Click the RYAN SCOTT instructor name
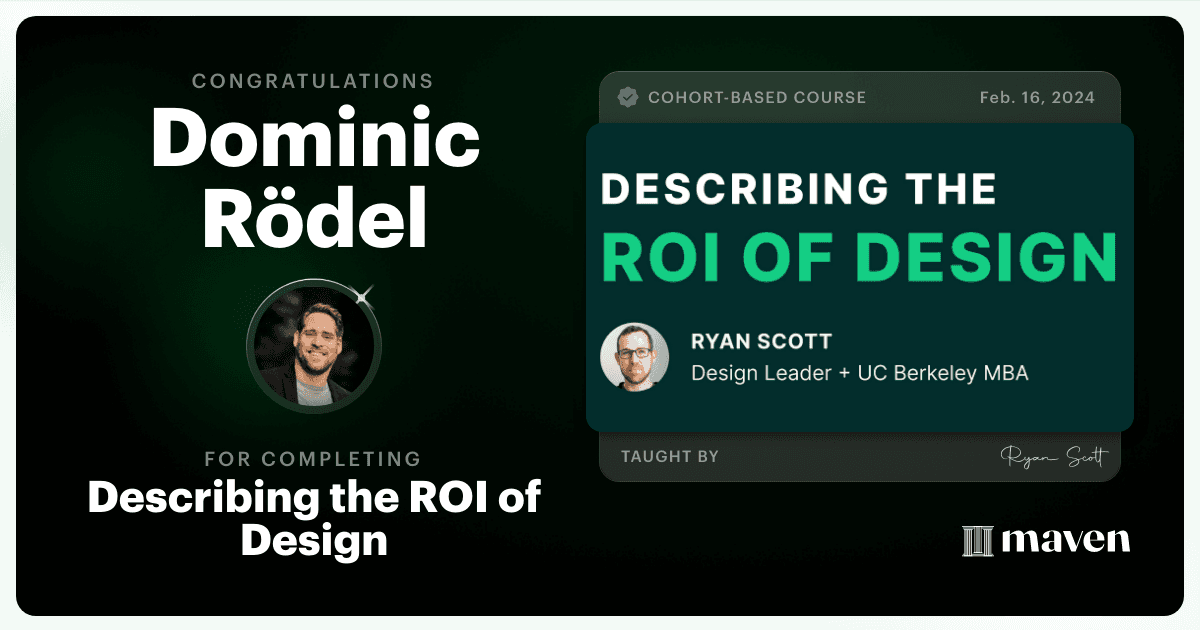 (x=761, y=342)
